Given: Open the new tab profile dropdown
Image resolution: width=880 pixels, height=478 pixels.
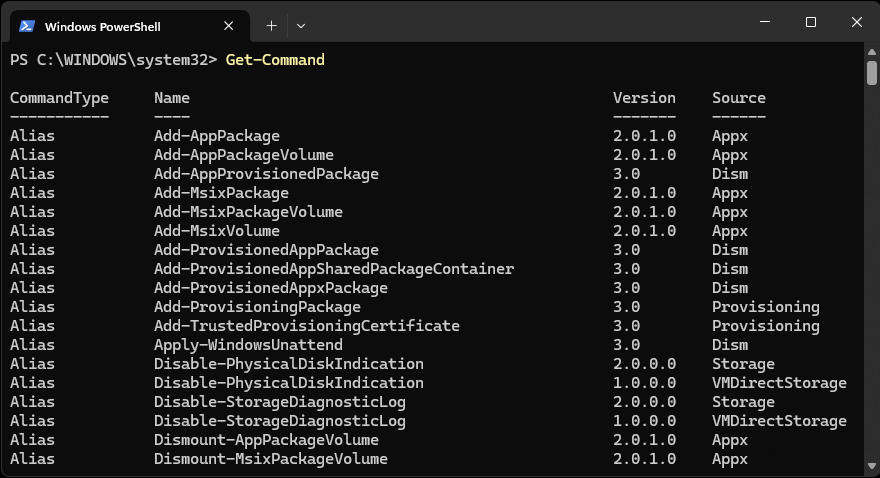Looking at the screenshot, I should click(301, 26).
